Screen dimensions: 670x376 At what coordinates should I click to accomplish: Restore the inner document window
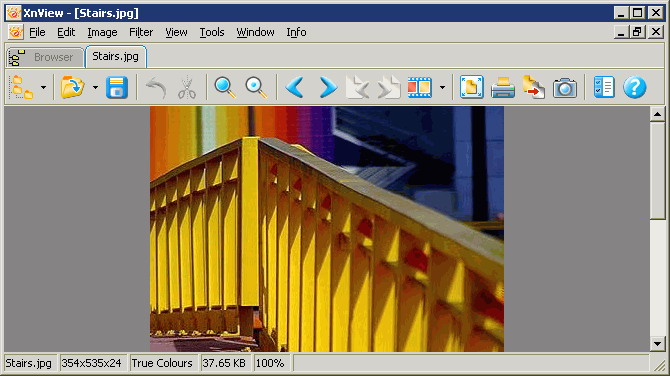coord(637,32)
